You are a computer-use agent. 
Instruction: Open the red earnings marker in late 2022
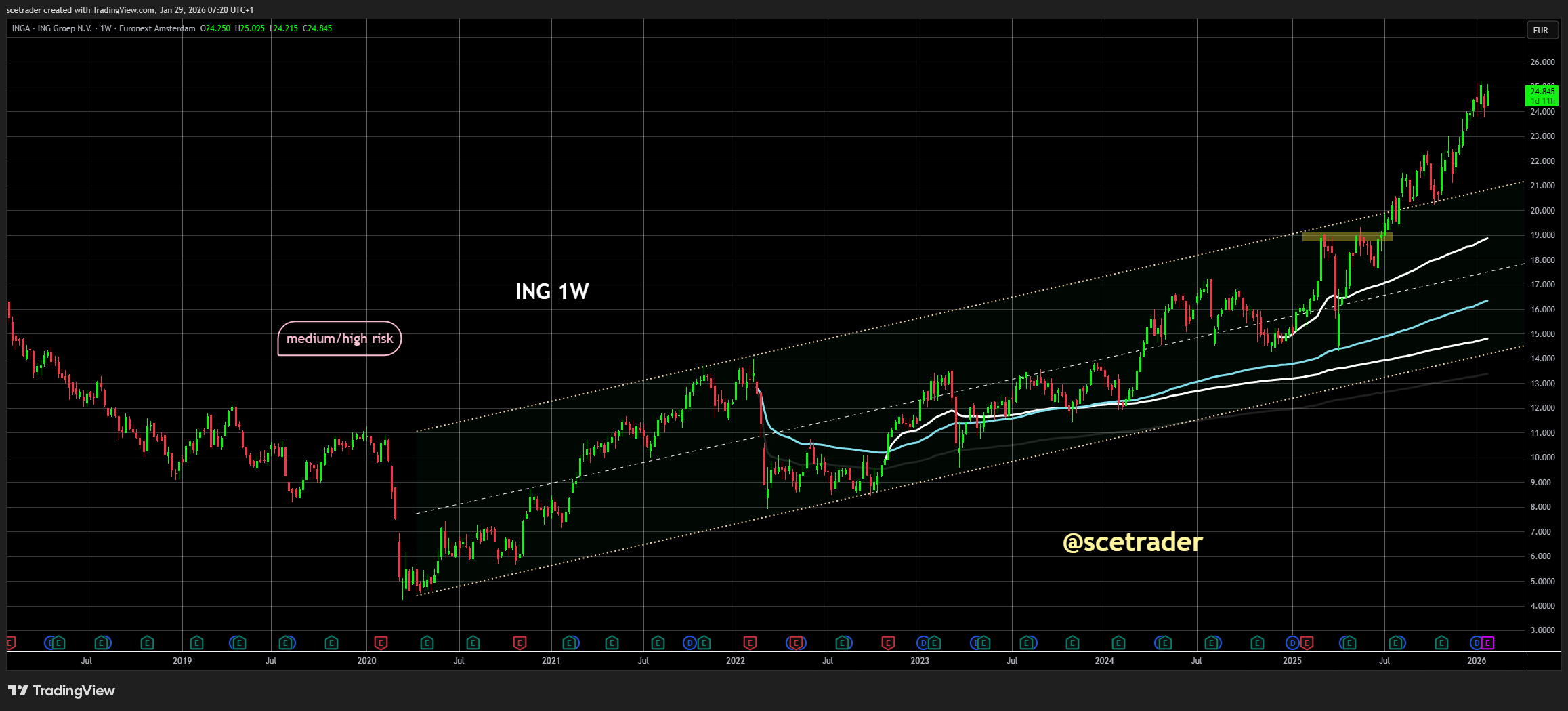pyautogui.click(x=888, y=643)
